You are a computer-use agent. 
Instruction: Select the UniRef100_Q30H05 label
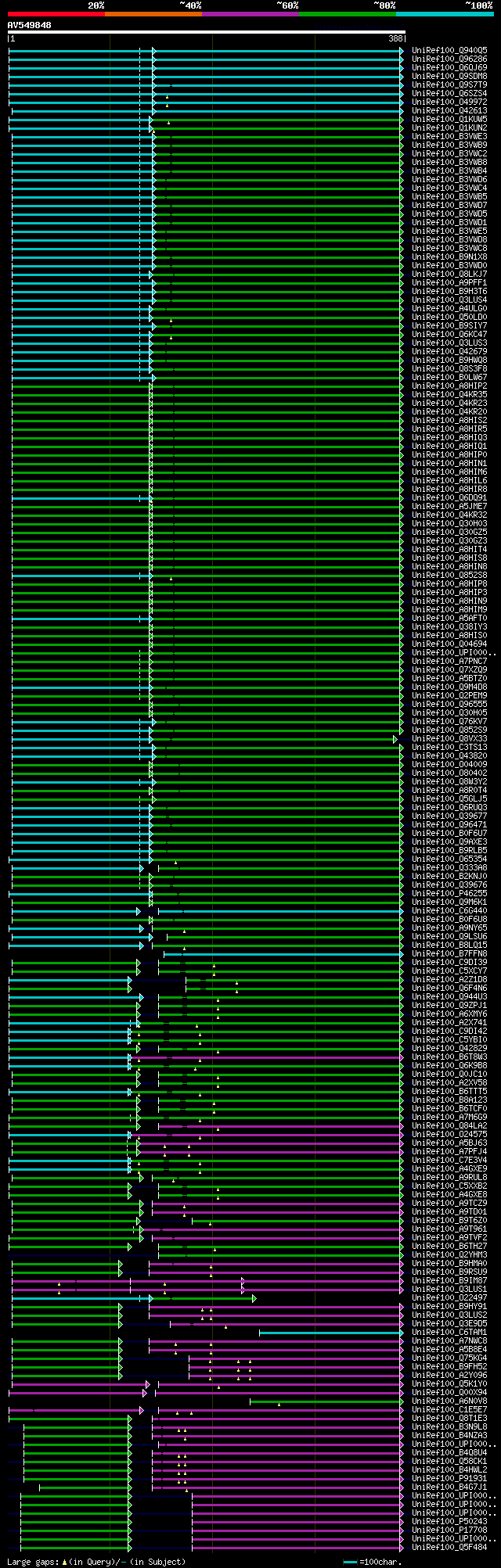pos(449,712)
